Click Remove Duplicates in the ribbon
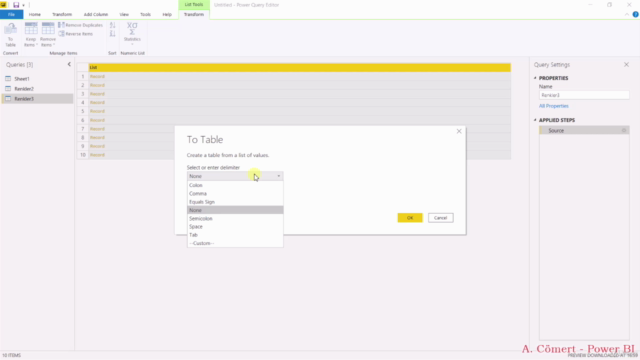The image size is (640, 360). 80,25
